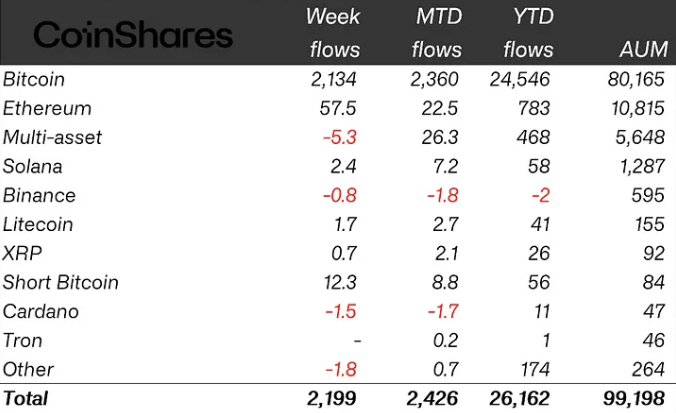Screen dimensions: 676x413
Task: Select the Other row label
Action: (28, 369)
